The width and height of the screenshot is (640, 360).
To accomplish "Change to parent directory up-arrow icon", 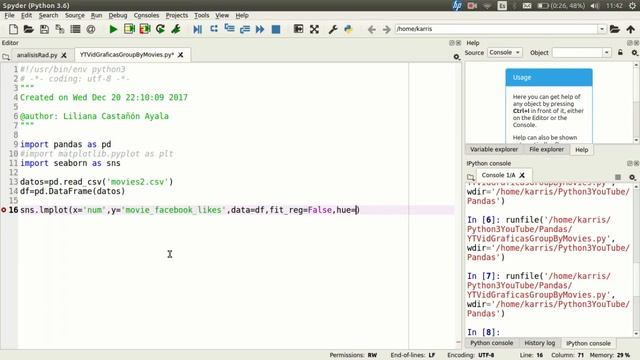I will pos(631,29).
